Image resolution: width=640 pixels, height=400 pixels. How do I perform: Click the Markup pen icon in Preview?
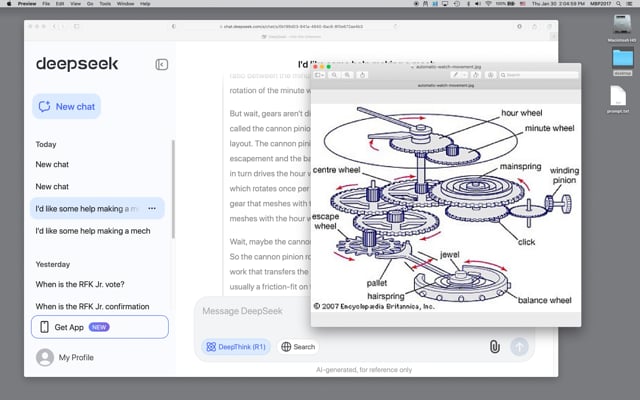pyautogui.click(x=455, y=75)
